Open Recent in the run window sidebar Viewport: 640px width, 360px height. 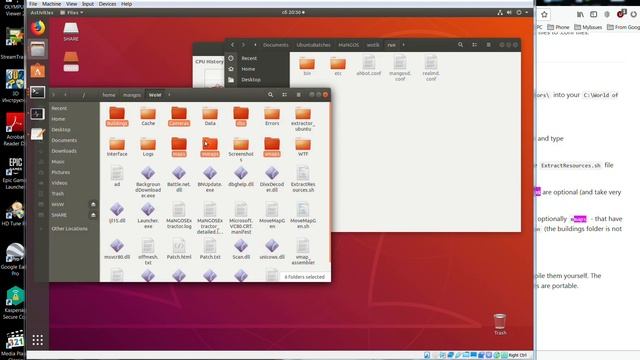(249, 58)
